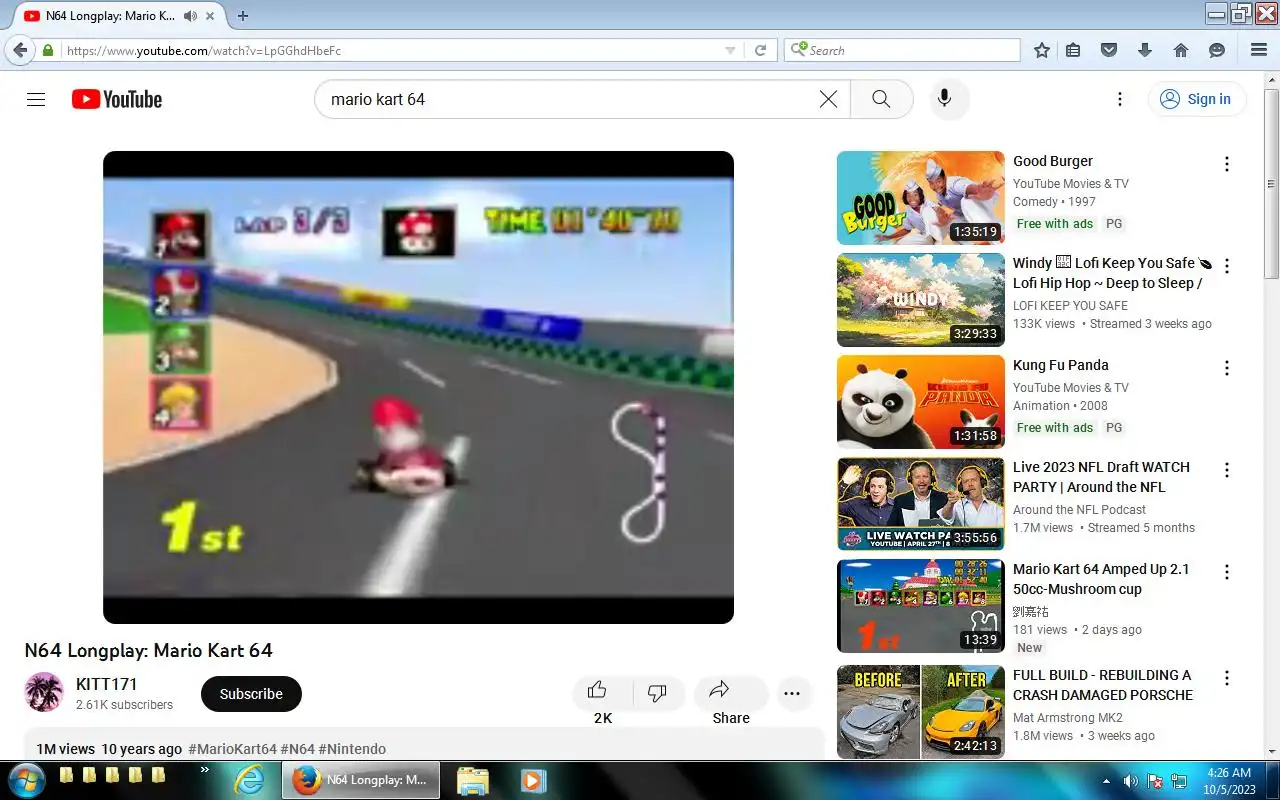The height and width of the screenshot is (800, 1280).
Task: Open Good Burger thumbnail
Action: pos(921,198)
